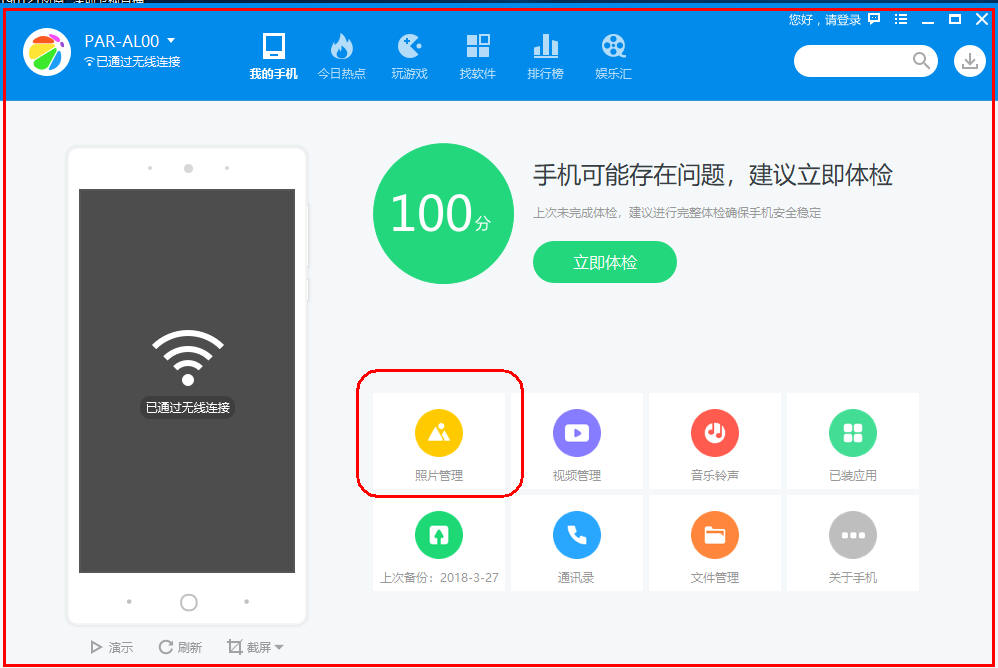998x668 pixels.
Task: Open 音乐铃声 music ringtones
Action: coord(715,441)
